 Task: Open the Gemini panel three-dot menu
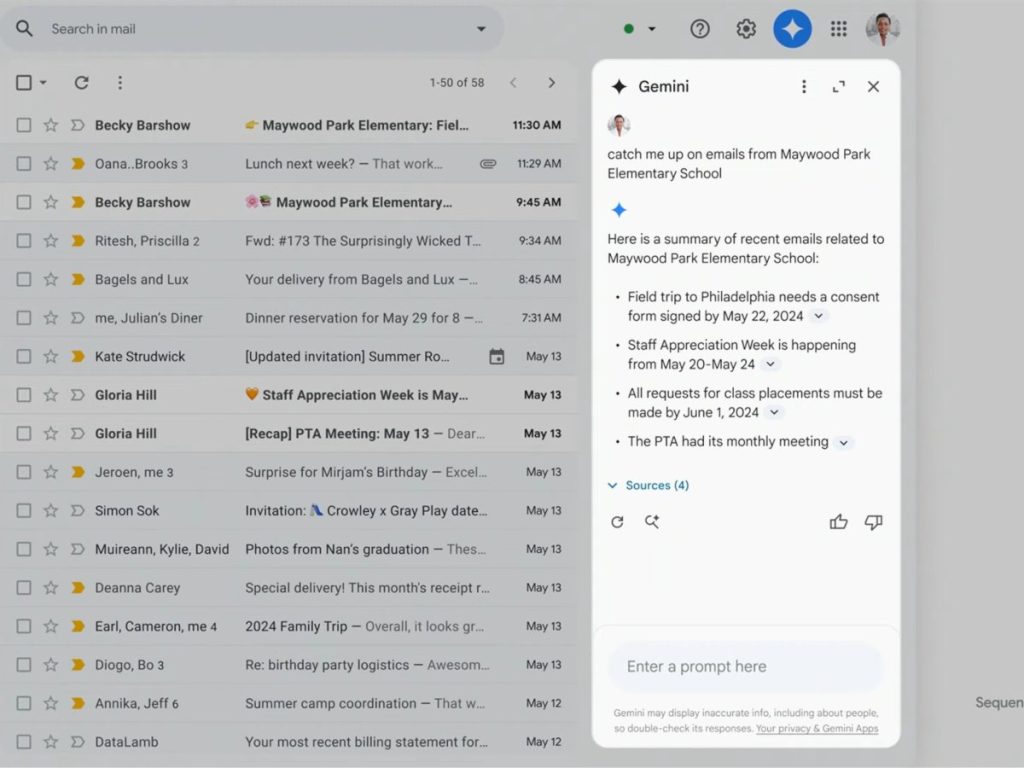point(804,86)
